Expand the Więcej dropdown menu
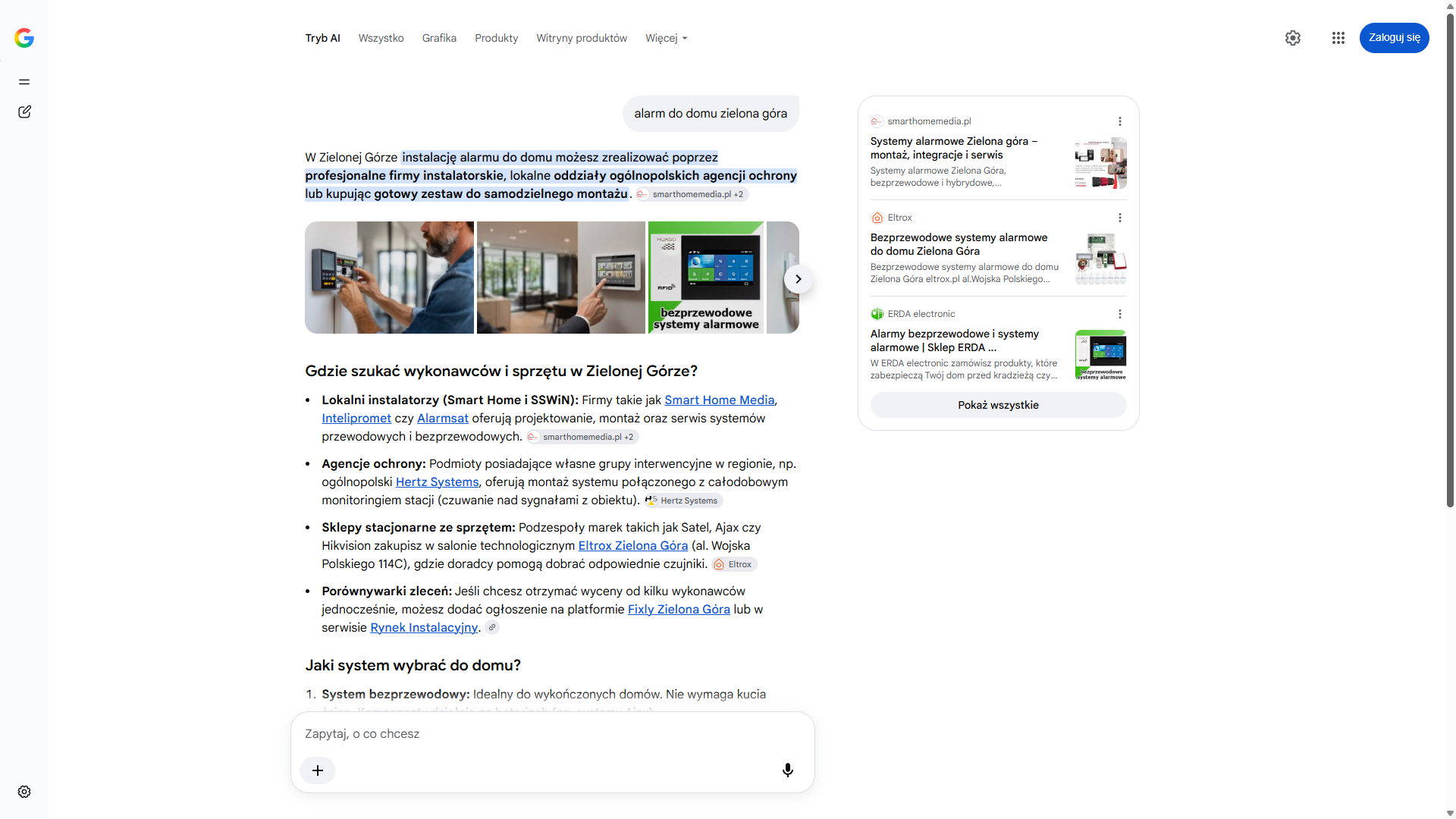Viewport: 1456px width, 819px height. pyautogui.click(x=666, y=38)
